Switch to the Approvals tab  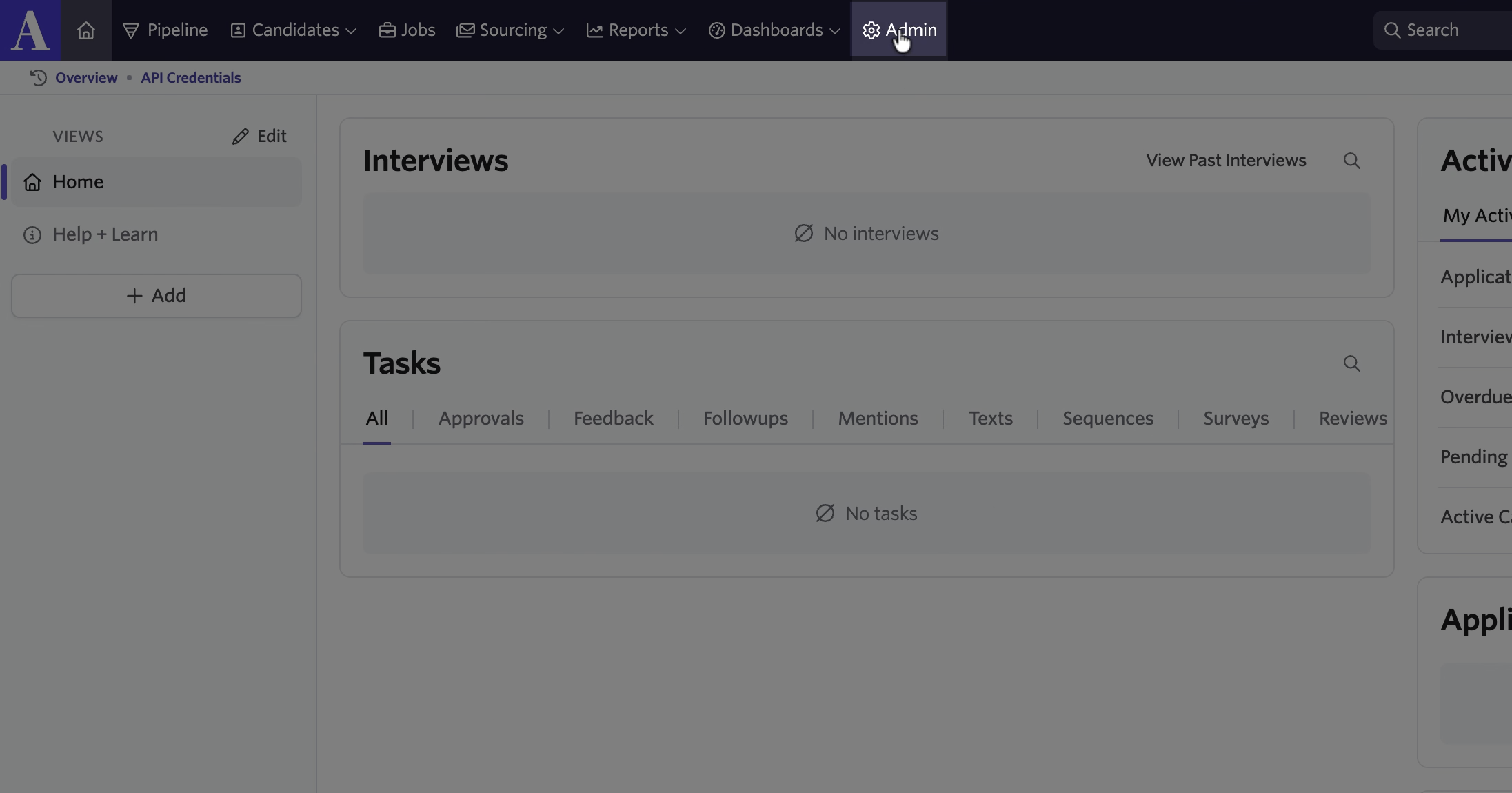(481, 419)
